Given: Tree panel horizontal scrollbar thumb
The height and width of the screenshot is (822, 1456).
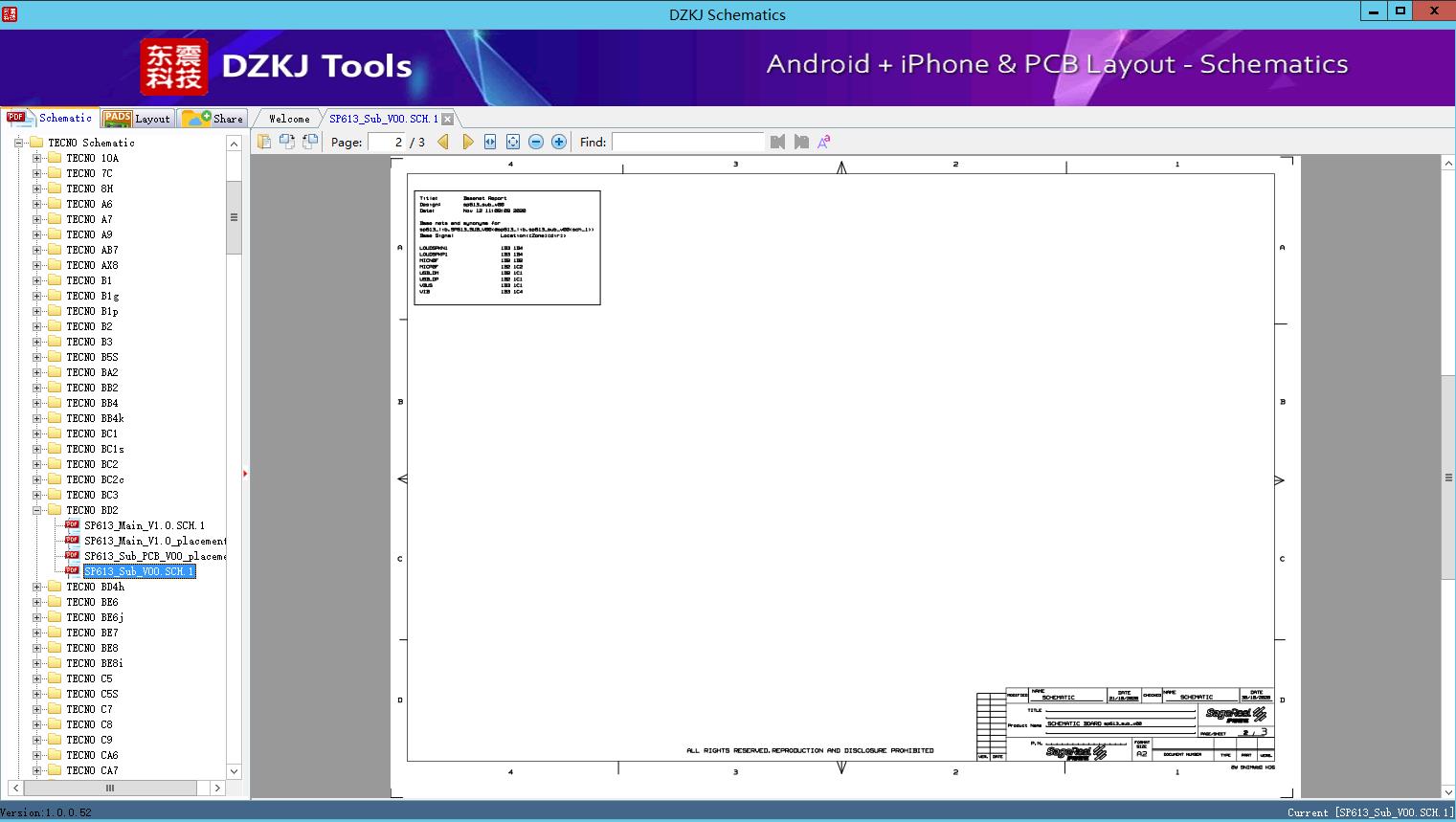Looking at the screenshot, I should [x=109, y=789].
